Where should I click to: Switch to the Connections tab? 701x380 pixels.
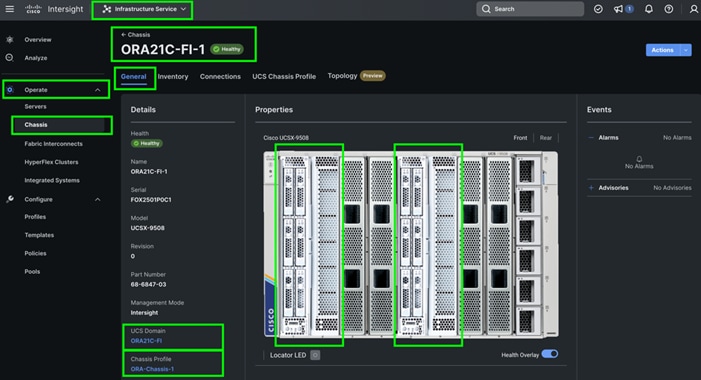click(220, 76)
